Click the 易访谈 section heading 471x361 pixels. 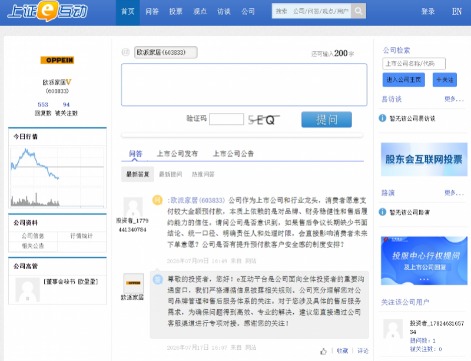[391, 99]
